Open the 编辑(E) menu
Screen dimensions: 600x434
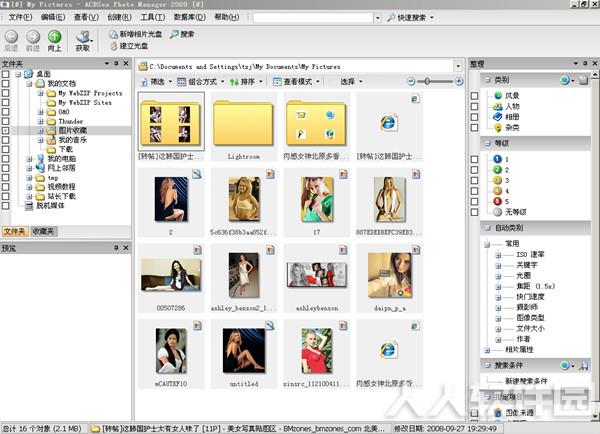[53, 17]
